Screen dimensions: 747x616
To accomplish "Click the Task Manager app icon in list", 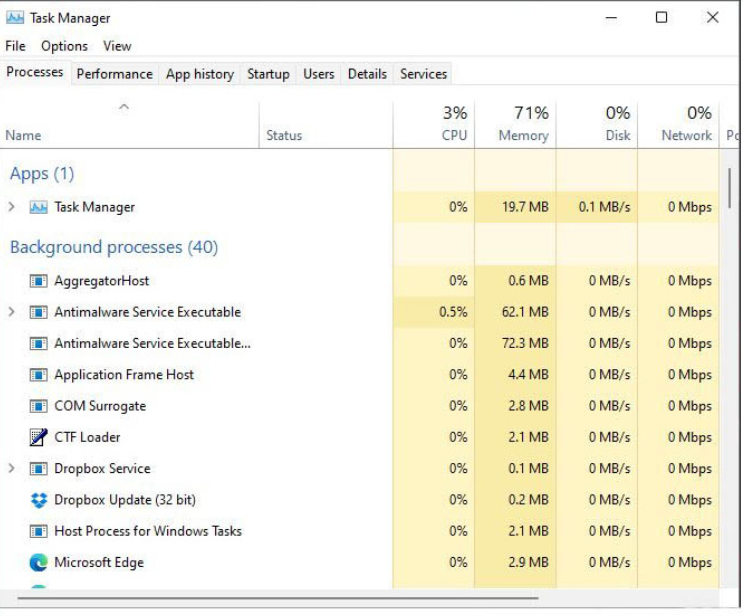I will pyautogui.click(x=39, y=207).
